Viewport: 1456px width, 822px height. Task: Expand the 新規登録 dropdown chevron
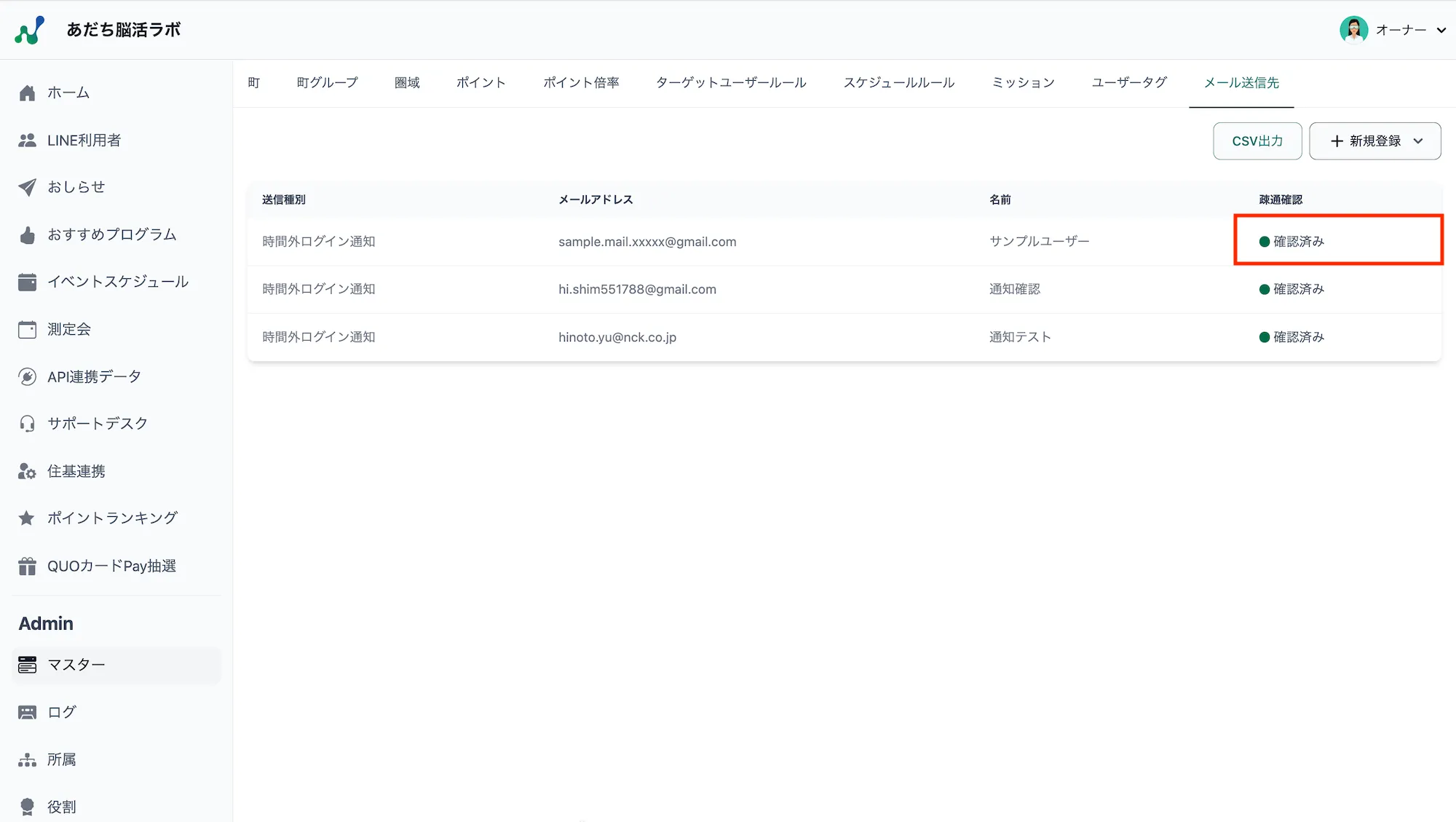1418,141
